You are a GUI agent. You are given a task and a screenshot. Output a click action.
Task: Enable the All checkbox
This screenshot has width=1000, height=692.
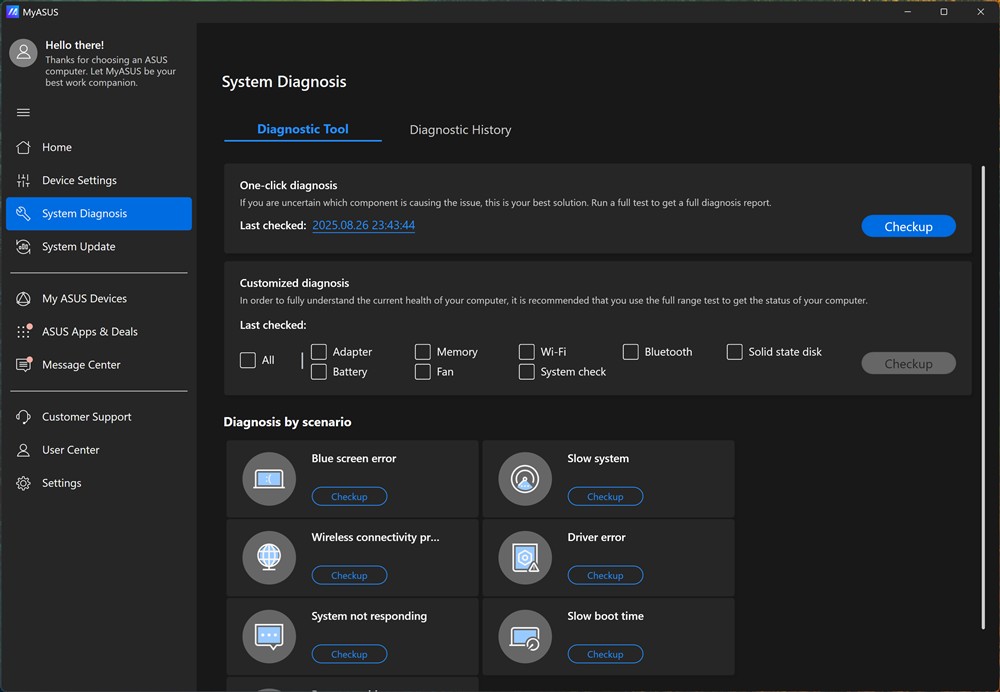(x=248, y=360)
